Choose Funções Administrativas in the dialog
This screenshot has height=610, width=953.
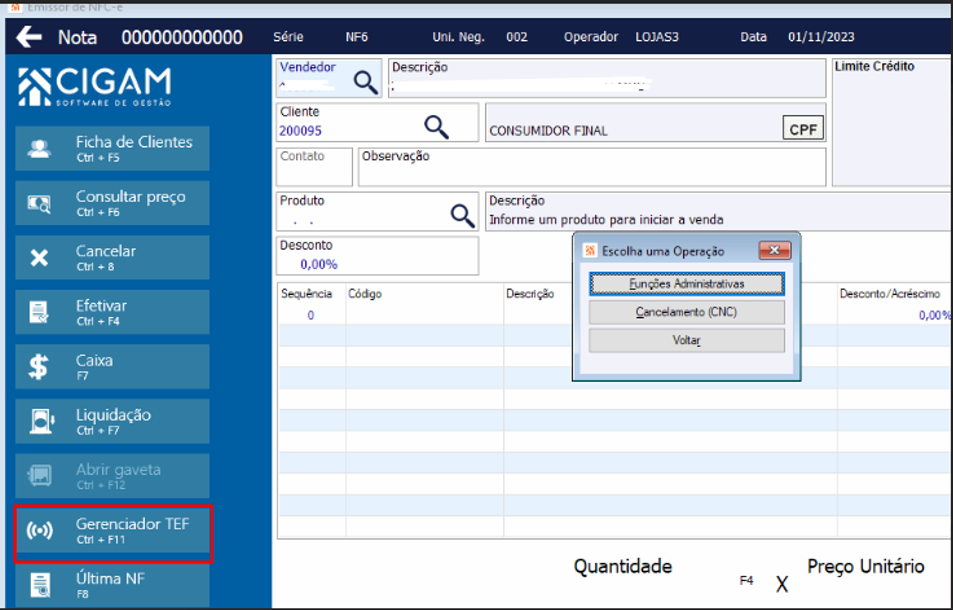click(x=687, y=284)
